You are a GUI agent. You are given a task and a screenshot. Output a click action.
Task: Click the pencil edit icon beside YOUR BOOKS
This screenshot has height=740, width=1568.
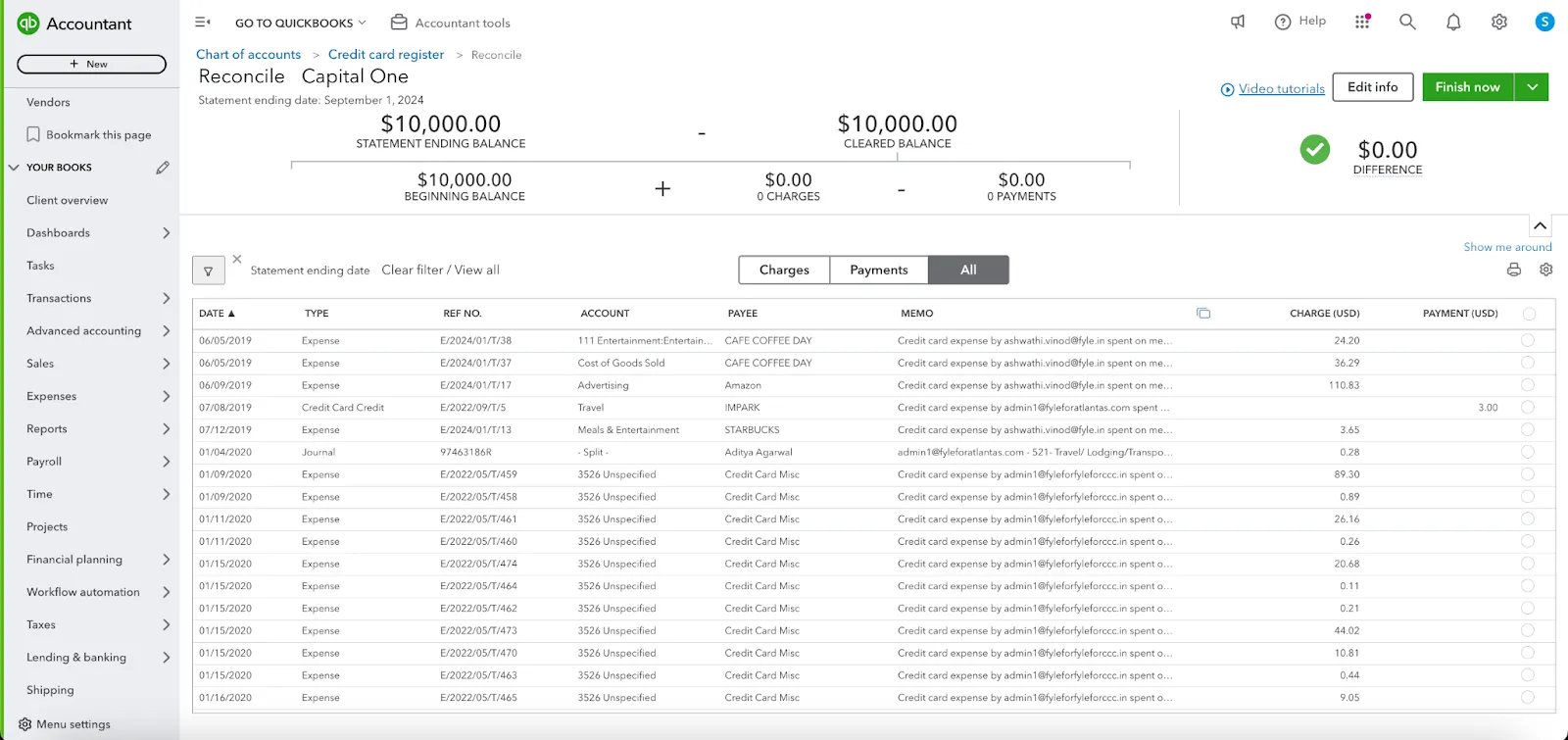[x=163, y=168]
